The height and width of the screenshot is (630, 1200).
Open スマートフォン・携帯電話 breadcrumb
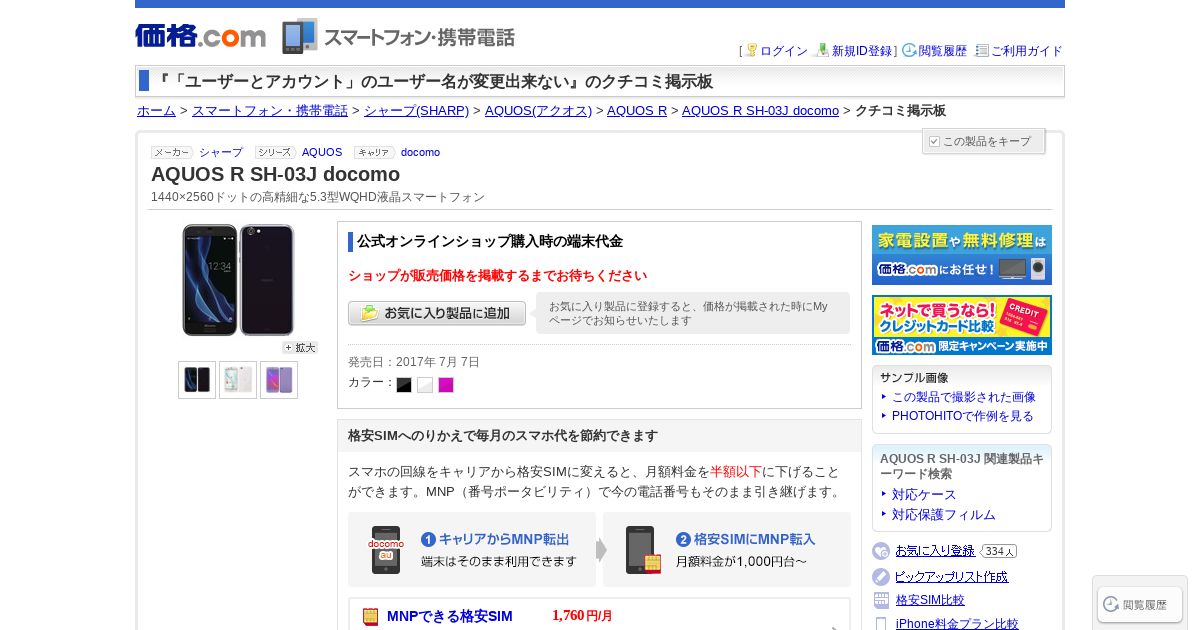point(270,111)
